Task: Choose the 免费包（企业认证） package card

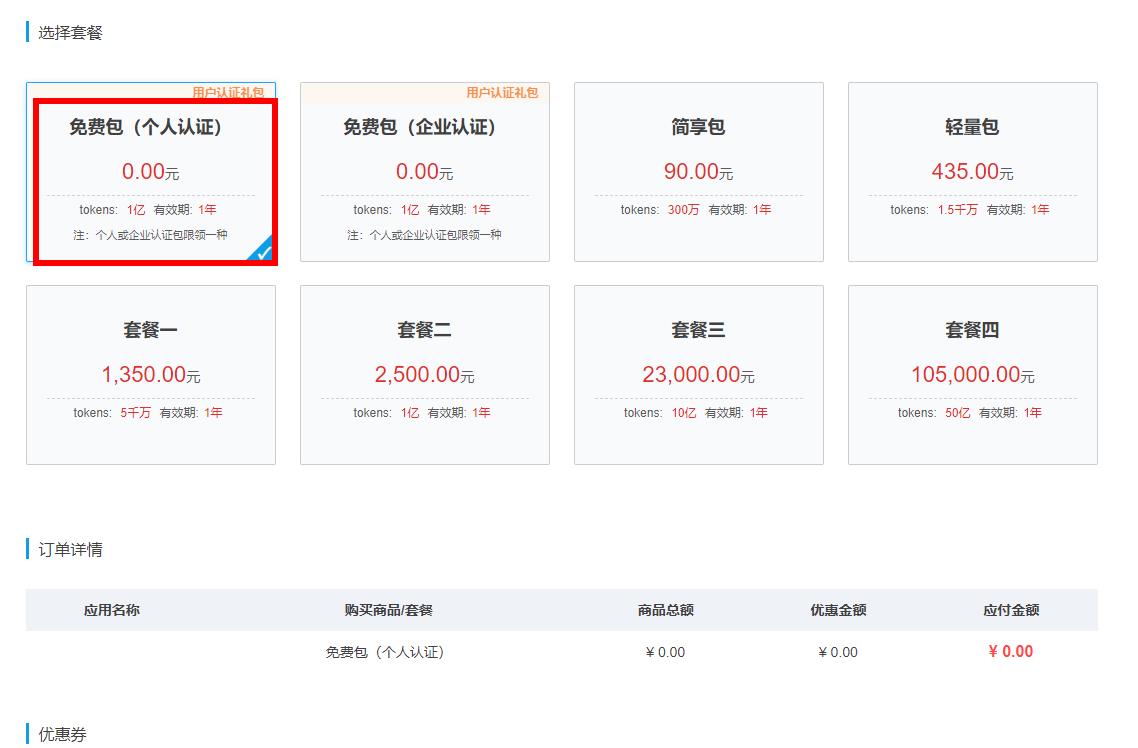Action: (424, 172)
